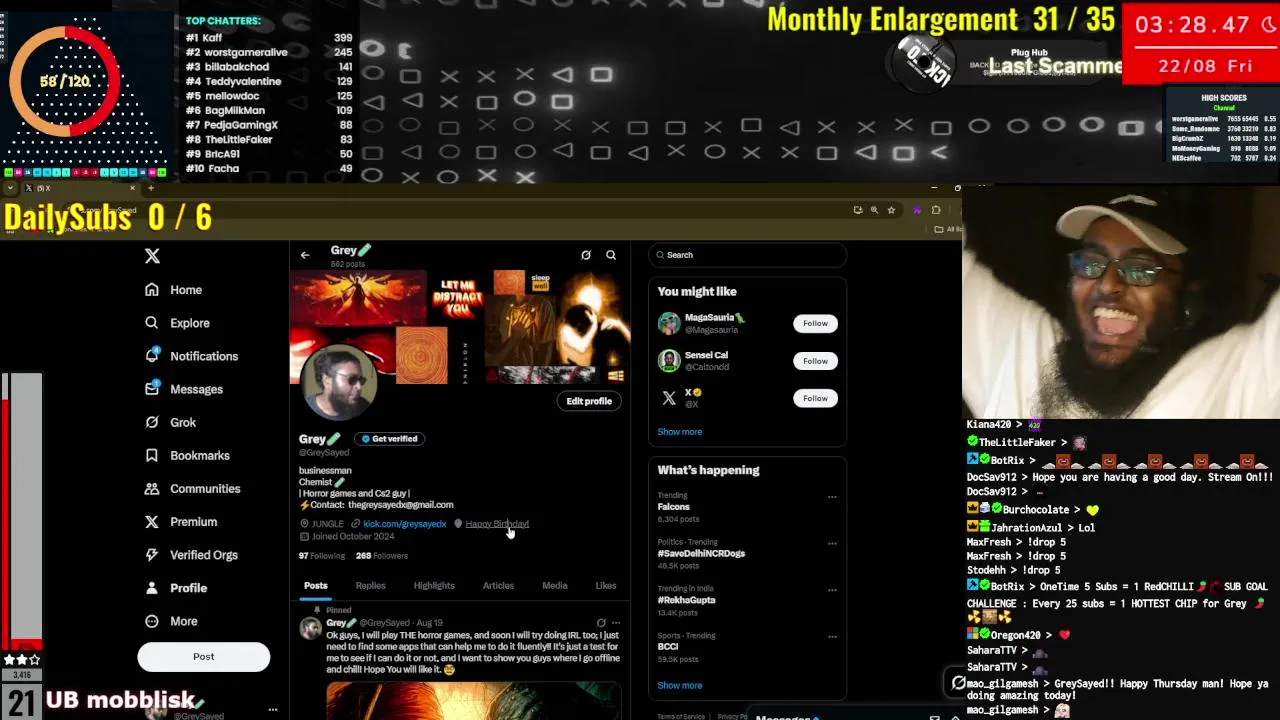The width and height of the screenshot is (1280, 720).
Task: Click the Edit profile button
Action: point(589,401)
